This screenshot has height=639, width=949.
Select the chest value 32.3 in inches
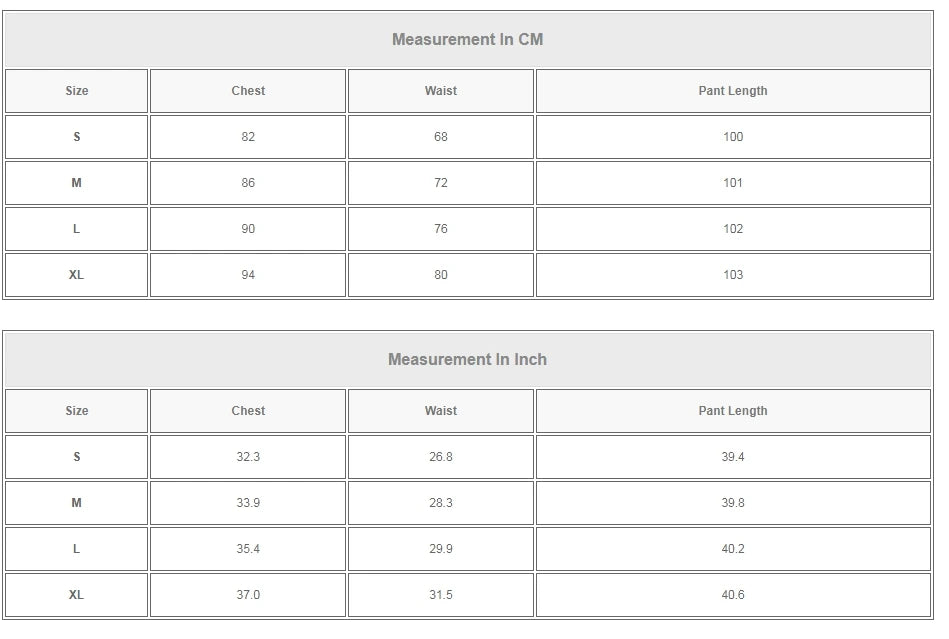click(248, 457)
